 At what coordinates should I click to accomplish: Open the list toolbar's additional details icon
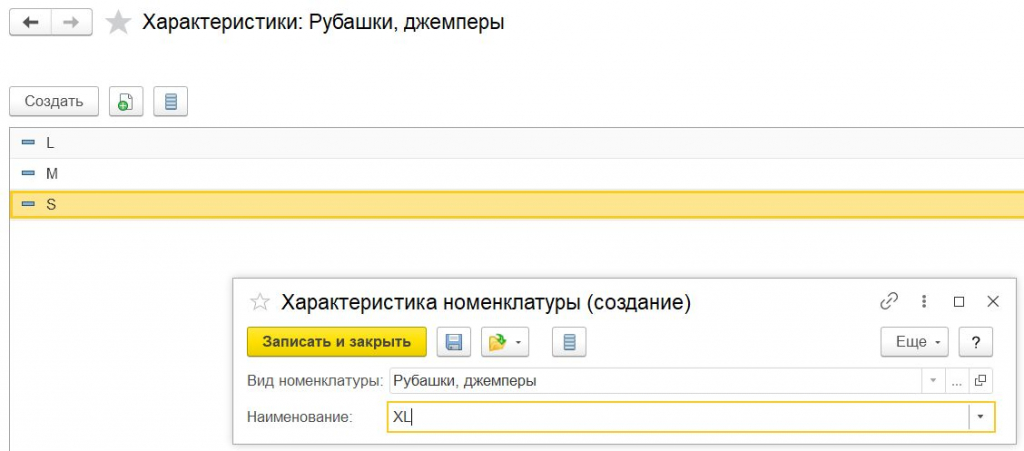click(x=170, y=101)
